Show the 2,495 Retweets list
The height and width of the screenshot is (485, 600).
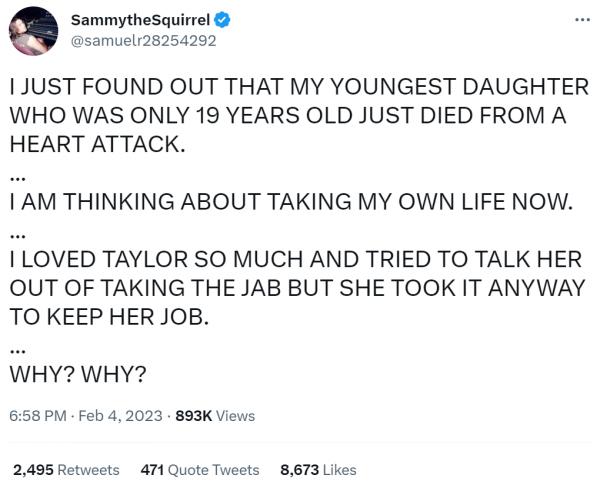click(66, 469)
